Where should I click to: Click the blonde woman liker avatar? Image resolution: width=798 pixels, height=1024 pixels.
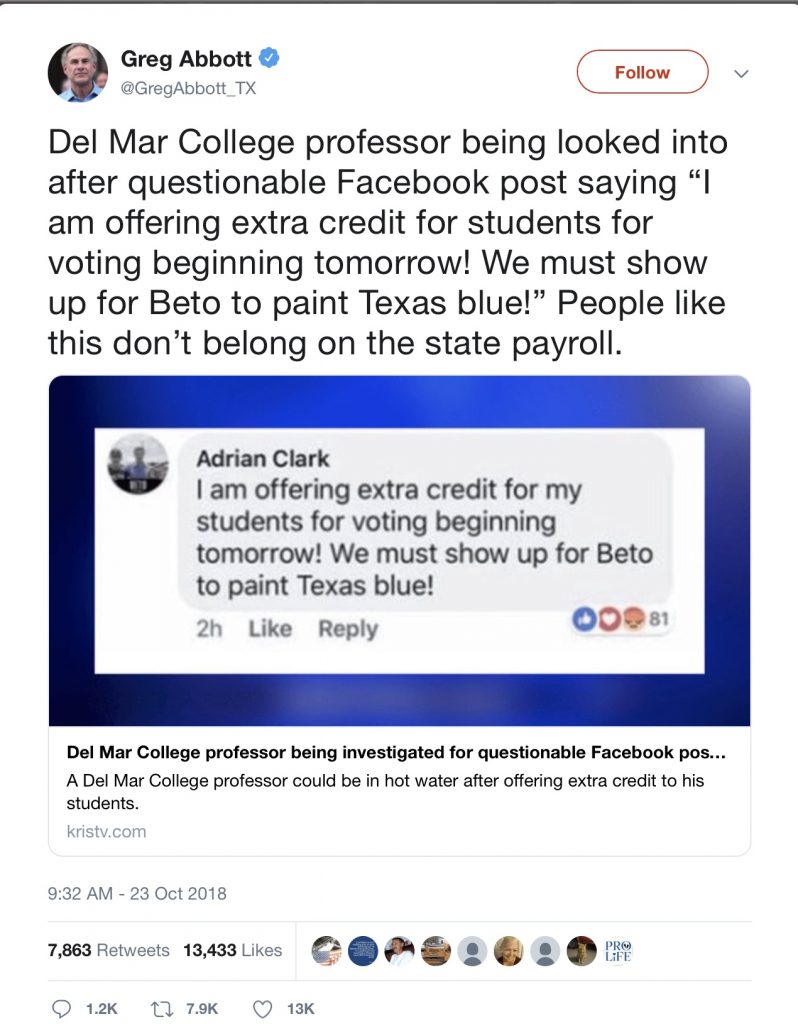(x=509, y=950)
